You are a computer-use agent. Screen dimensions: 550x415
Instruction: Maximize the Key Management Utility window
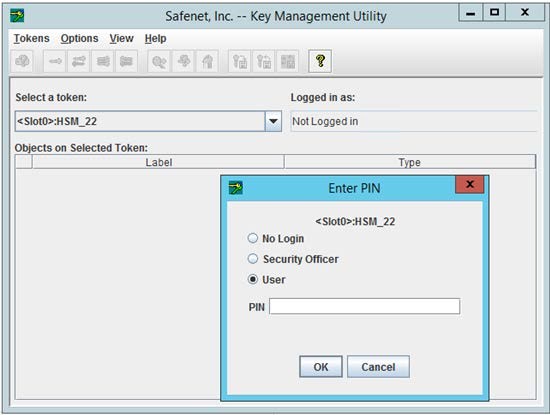[494, 13]
